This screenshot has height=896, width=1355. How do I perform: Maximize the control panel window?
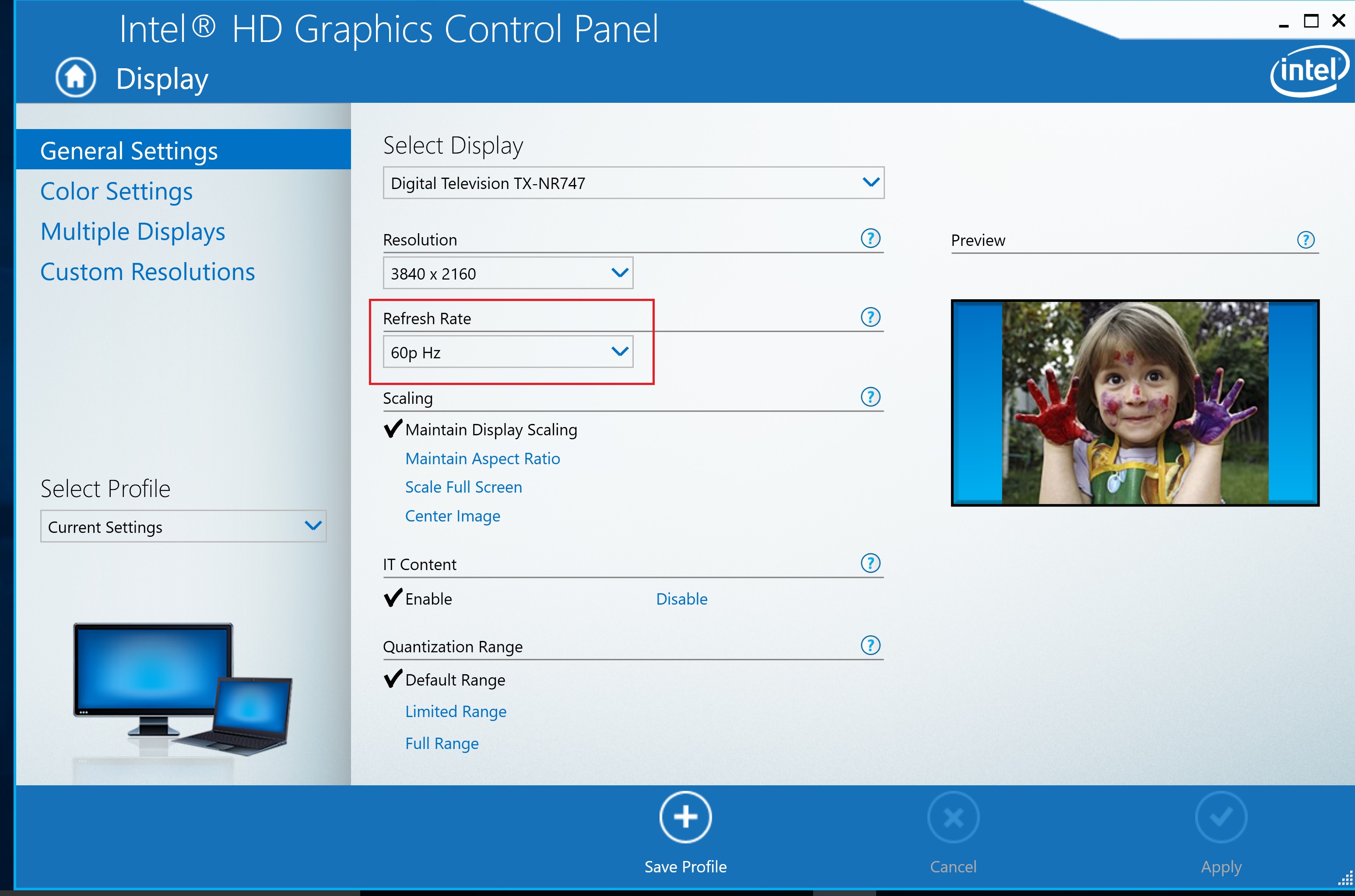click(x=1311, y=21)
